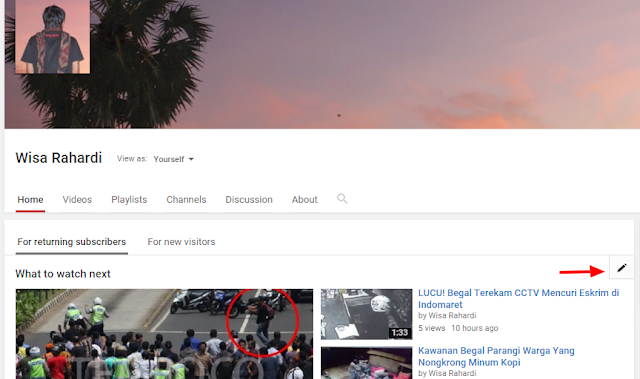
Task: Click the large featured crowd video thumbnail
Action: click(164, 334)
